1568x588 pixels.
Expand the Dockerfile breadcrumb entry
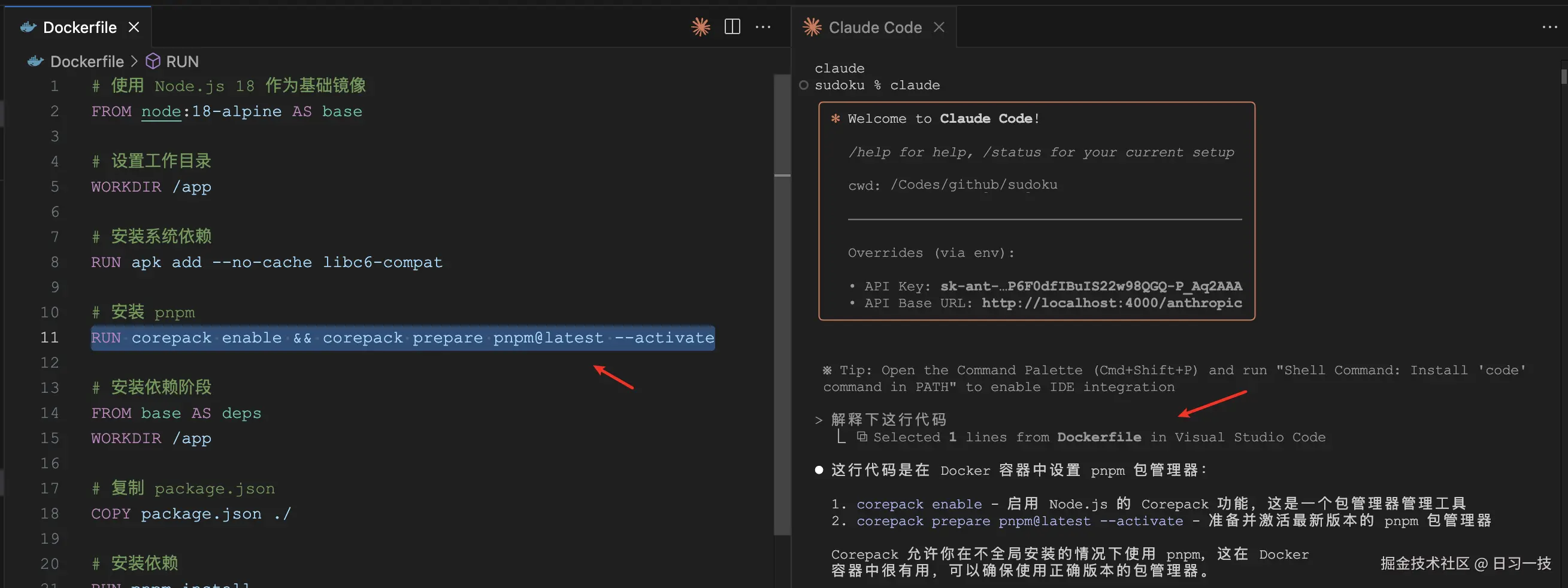coord(86,61)
